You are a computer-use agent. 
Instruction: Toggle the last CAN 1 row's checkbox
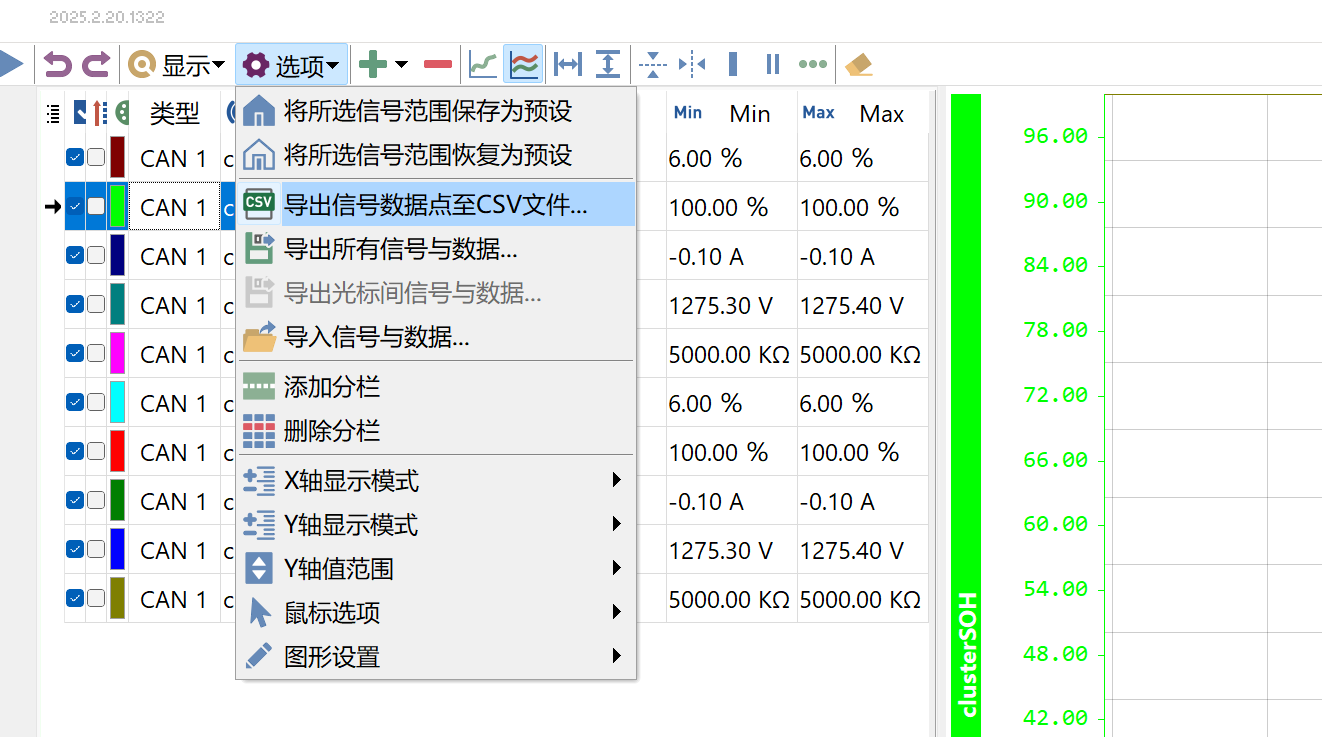(x=74, y=597)
